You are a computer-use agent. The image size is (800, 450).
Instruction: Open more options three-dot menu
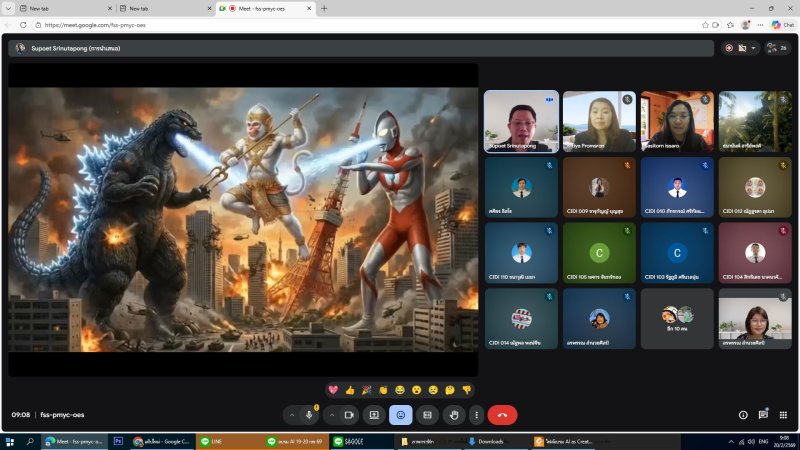pyautogui.click(x=476, y=414)
